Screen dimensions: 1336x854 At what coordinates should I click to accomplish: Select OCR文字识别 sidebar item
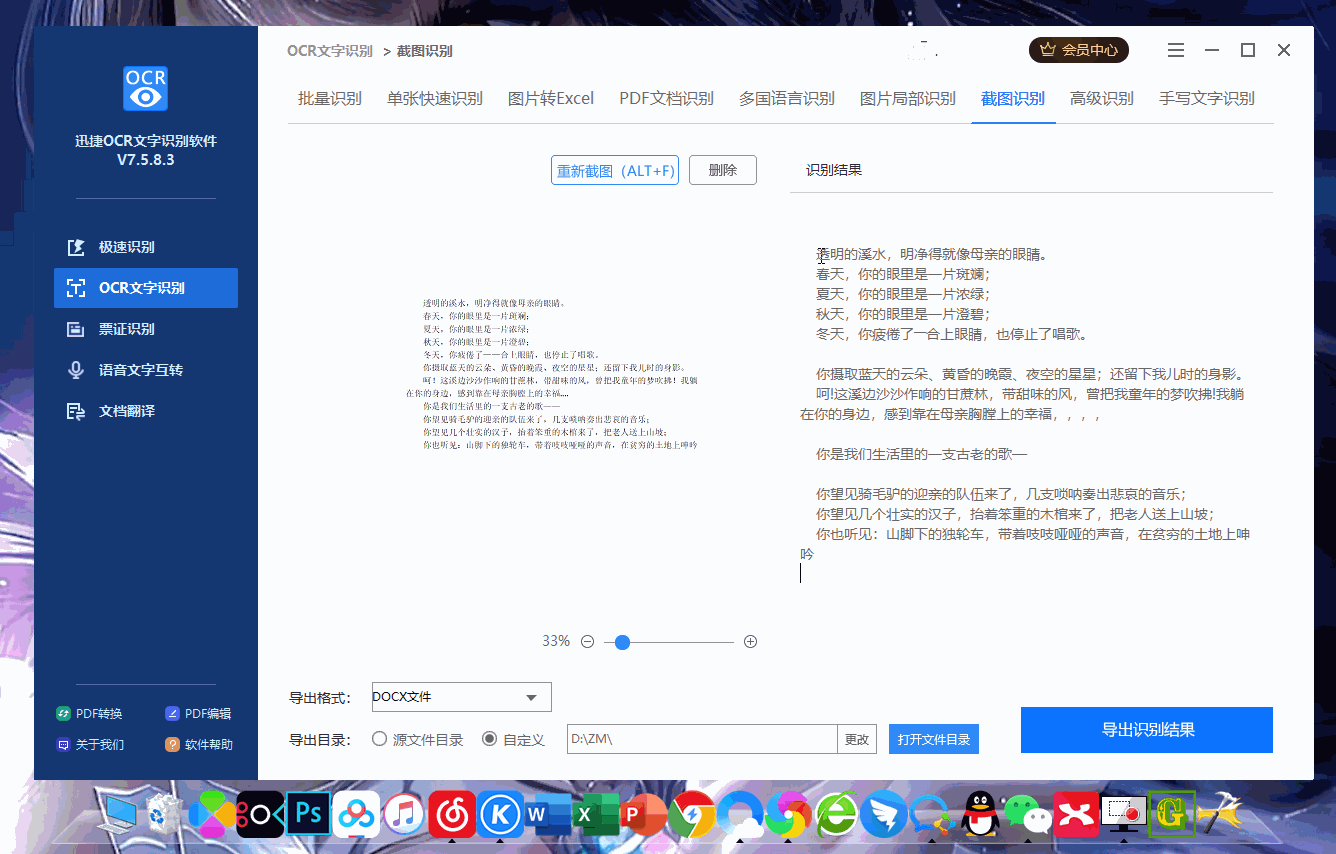click(x=146, y=288)
